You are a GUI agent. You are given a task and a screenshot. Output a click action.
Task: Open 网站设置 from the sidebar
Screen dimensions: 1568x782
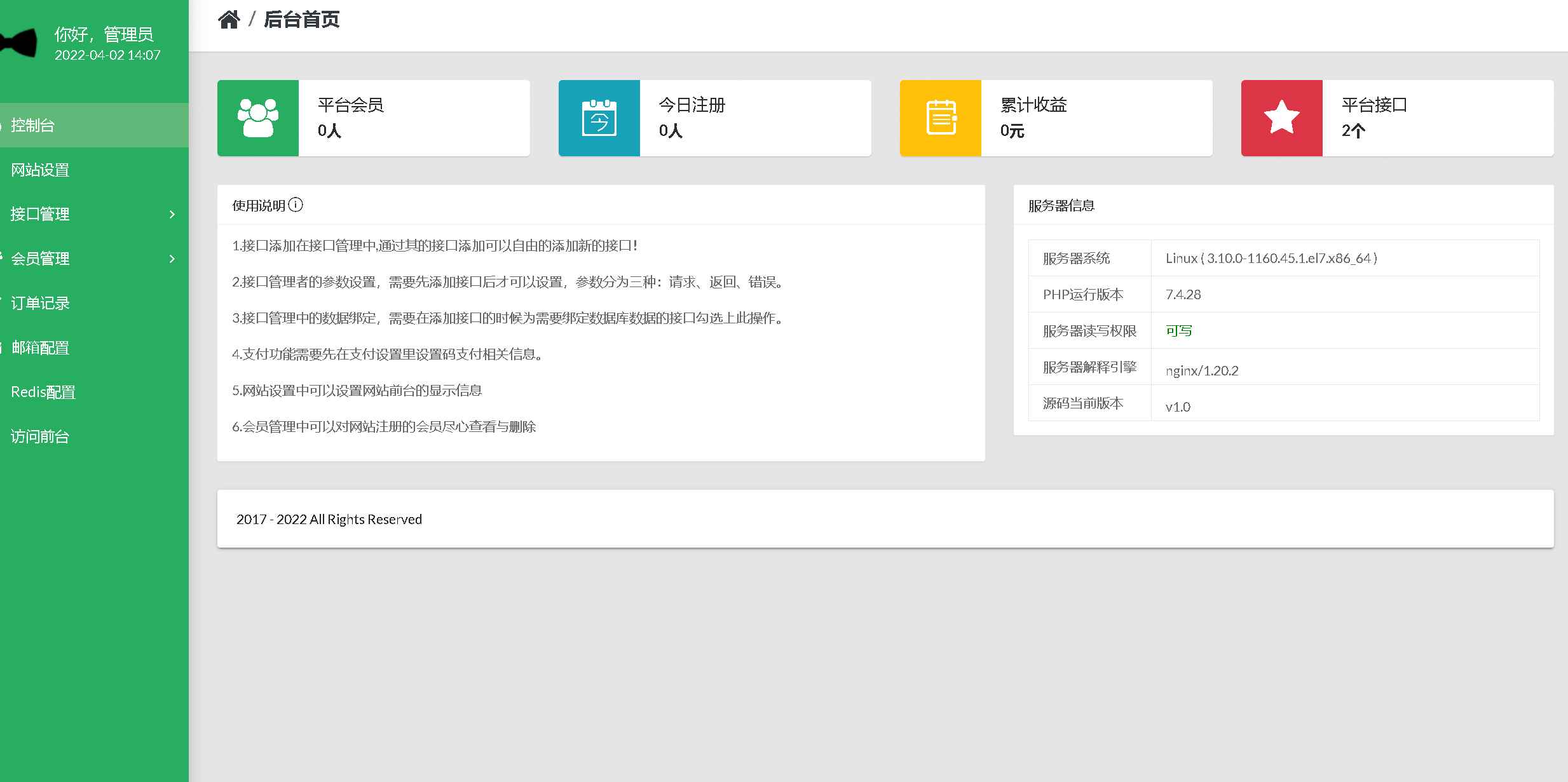[x=40, y=170]
